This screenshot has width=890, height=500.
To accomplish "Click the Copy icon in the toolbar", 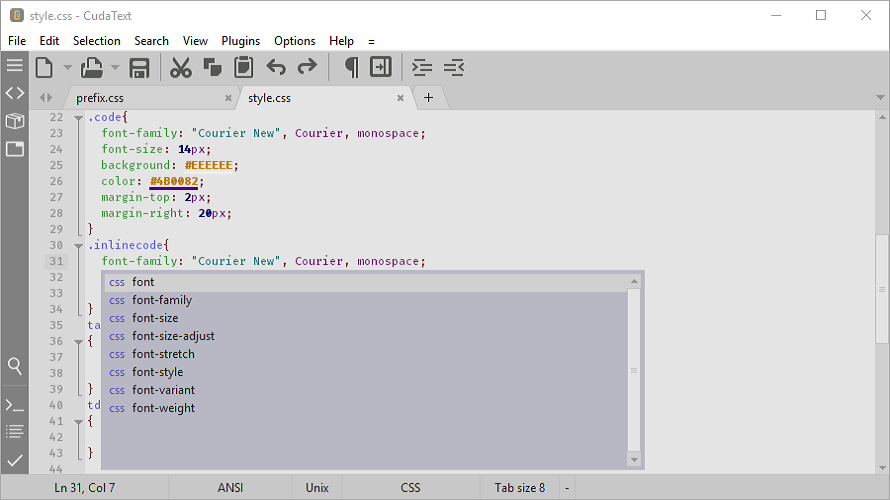I will [x=212, y=68].
